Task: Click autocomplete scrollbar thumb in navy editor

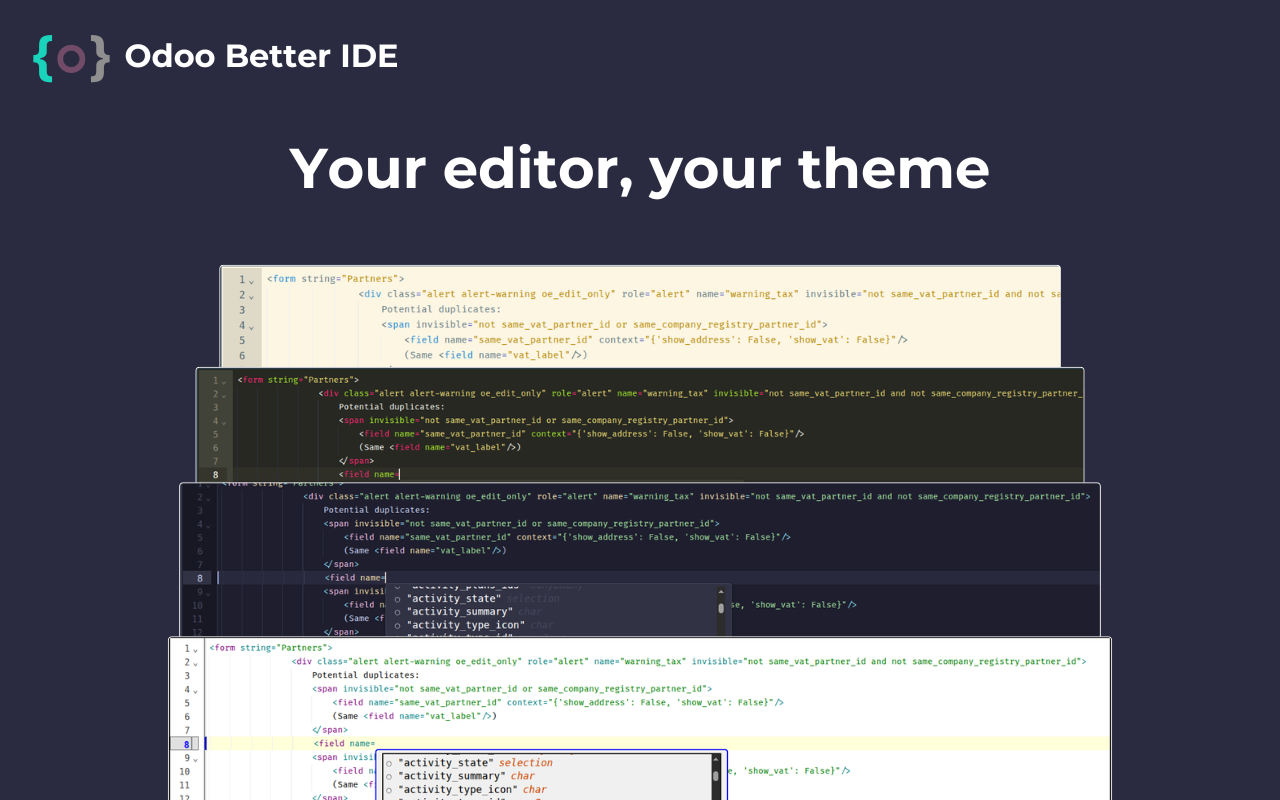Action: click(x=721, y=607)
